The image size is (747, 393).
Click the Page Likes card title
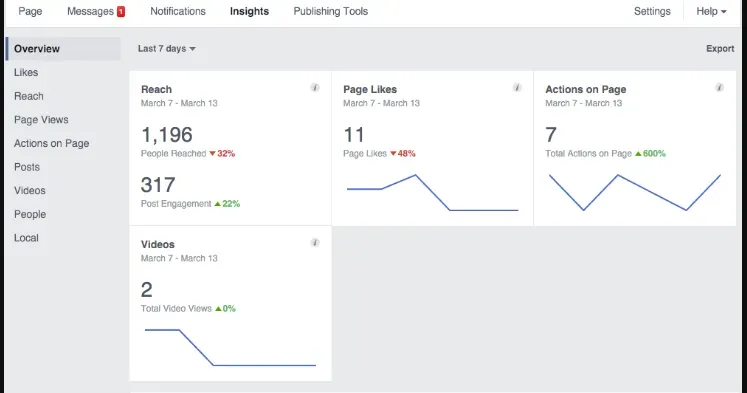tap(370, 90)
